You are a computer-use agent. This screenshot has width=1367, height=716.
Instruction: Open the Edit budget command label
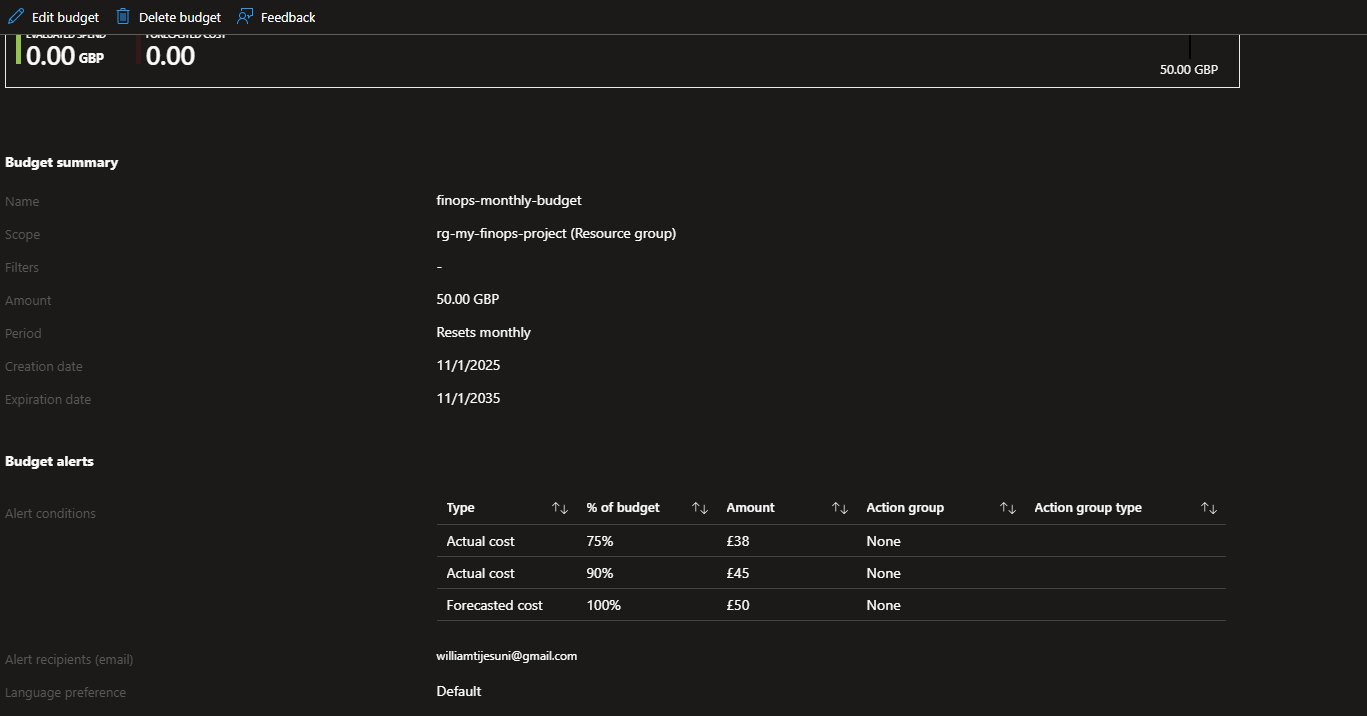tap(66, 17)
